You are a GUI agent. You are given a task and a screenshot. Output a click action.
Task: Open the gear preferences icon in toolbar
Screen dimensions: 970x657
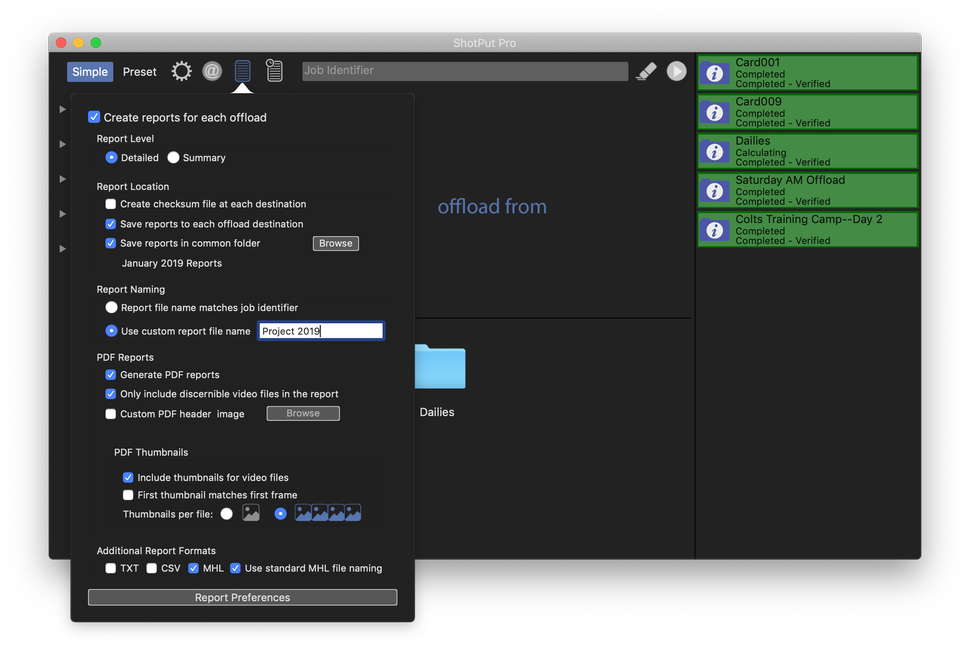[181, 70]
